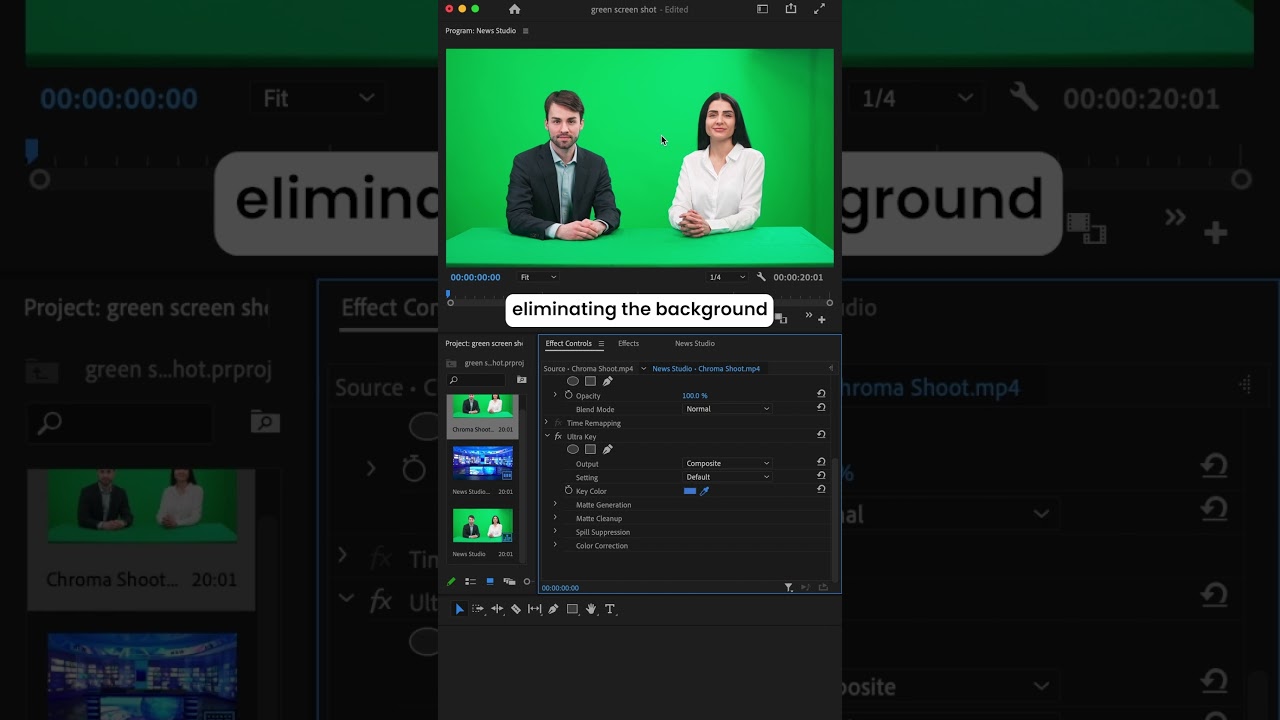Open the Workspaces icon in title bar
This screenshot has width=1280, height=720.
[x=762, y=9]
